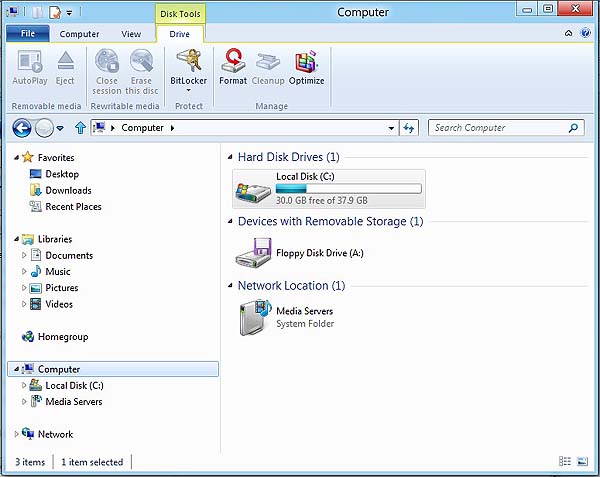Open the BitLocker ribbon button
The width and height of the screenshot is (600, 477).
pyautogui.click(x=187, y=66)
